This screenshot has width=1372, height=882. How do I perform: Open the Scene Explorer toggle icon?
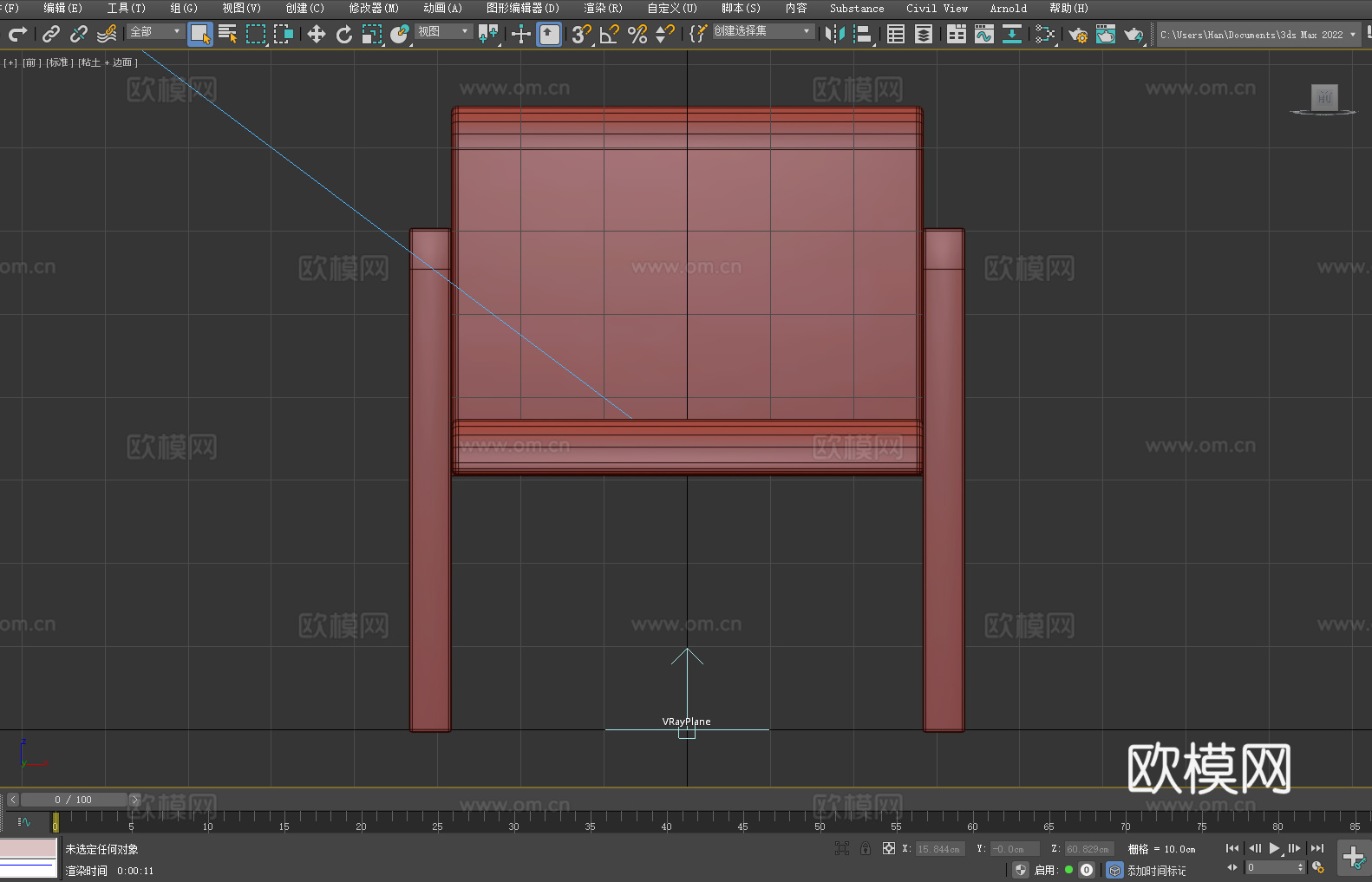(x=896, y=34)
